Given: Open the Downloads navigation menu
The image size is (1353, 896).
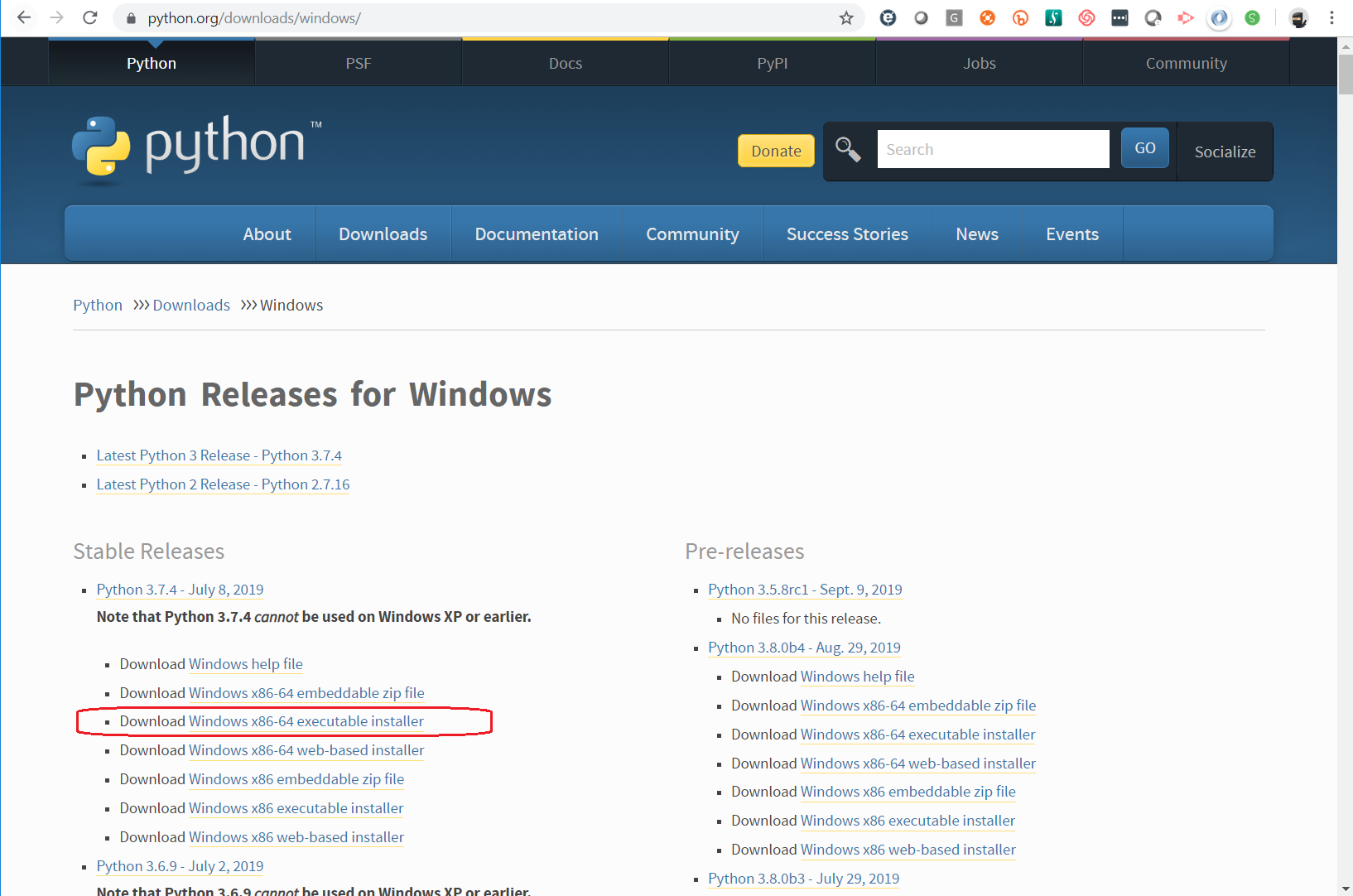Looking at the screenshot, I should pyautogui.click(x=383, y=234).
